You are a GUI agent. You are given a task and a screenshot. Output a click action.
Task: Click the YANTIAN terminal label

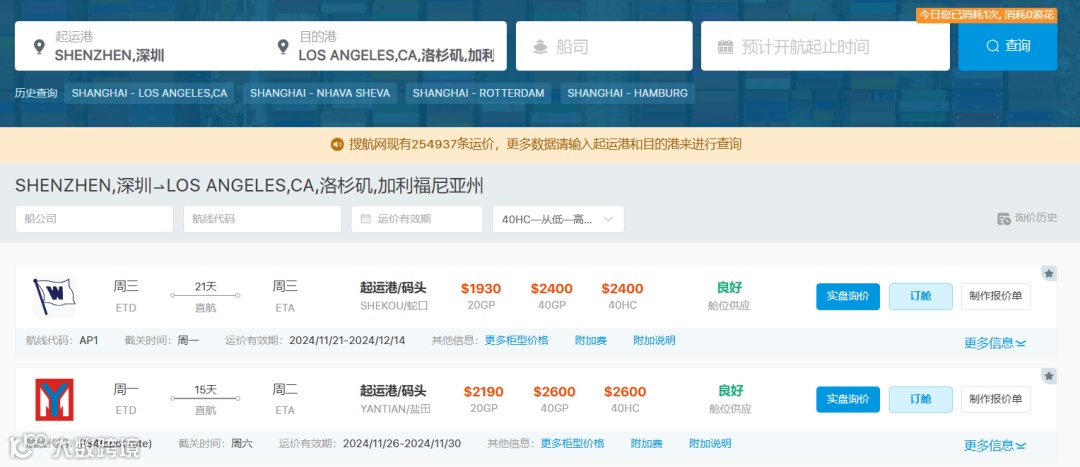(x=395, y=409)
